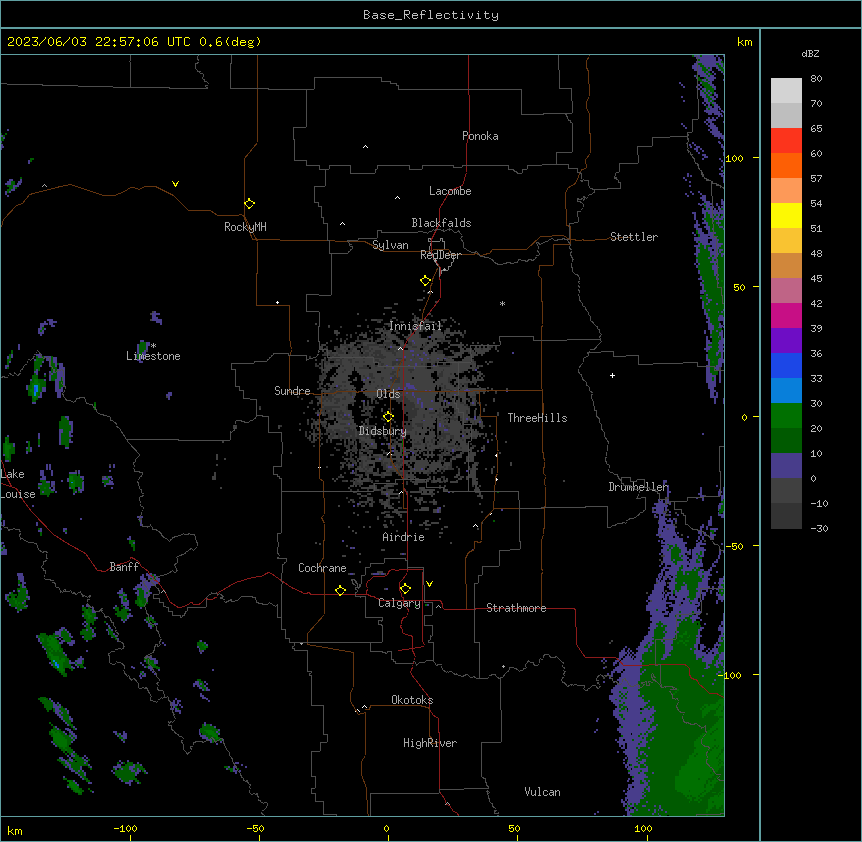Screen dimensions: 862x842
Task: Click the white caret marker southwest of Ponoka
Action: pos(365,147)
